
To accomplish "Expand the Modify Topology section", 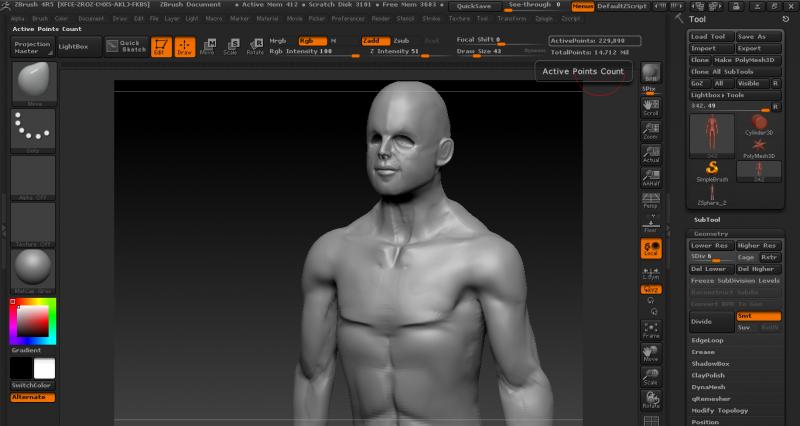I will pyautogui.click(x=719, y=411).
